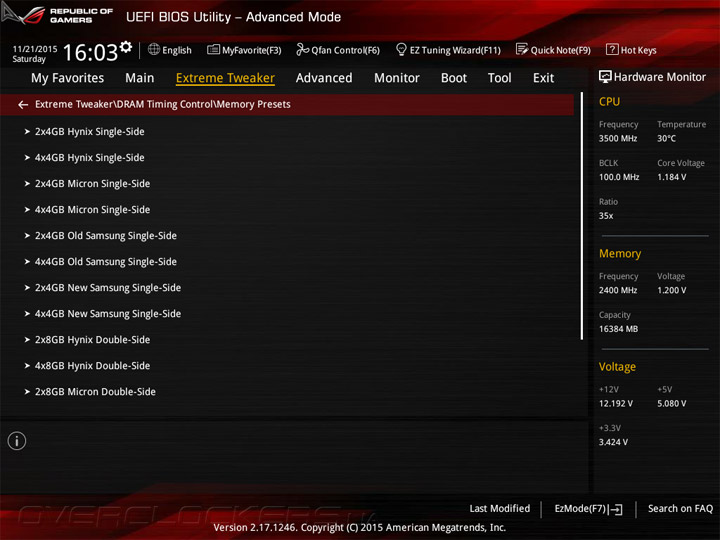Image resolution: width=720 pixels, height=540 pixels.
Task: Click +12V reading 12.192 V
Action: pos(616,404)
